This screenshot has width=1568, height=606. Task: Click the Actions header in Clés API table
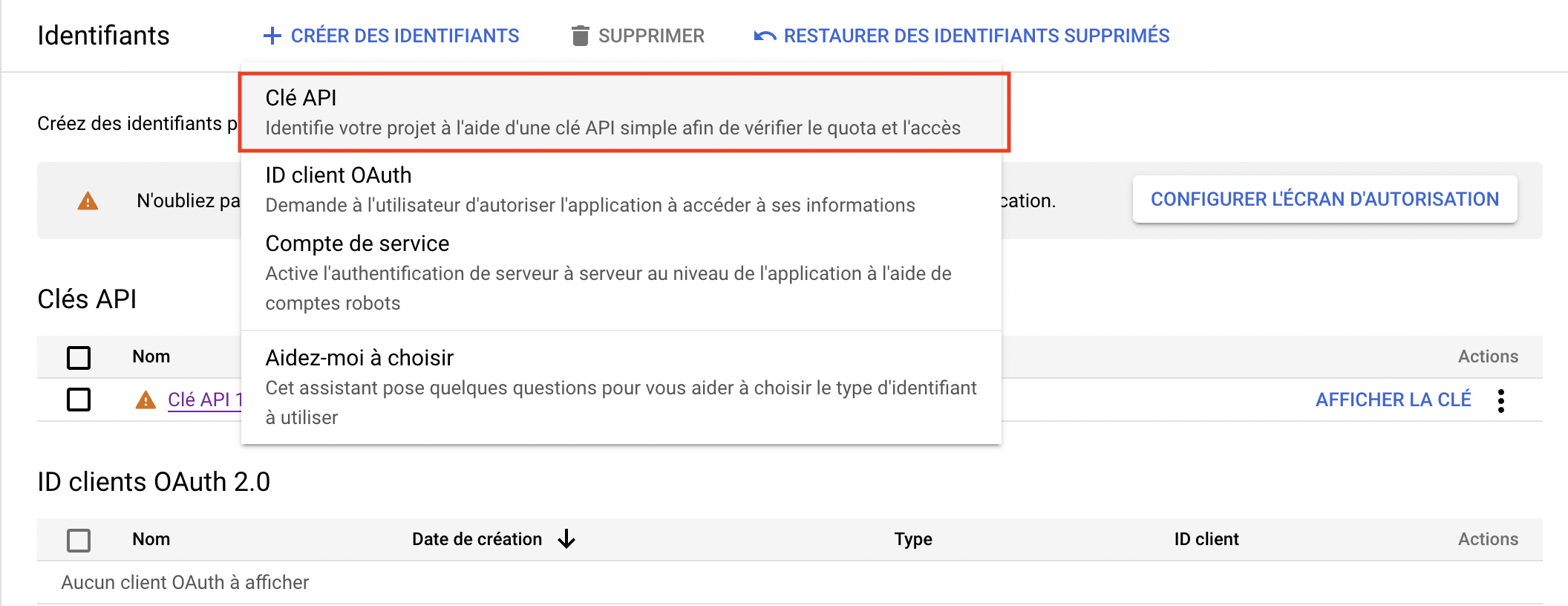[1488, 356]
